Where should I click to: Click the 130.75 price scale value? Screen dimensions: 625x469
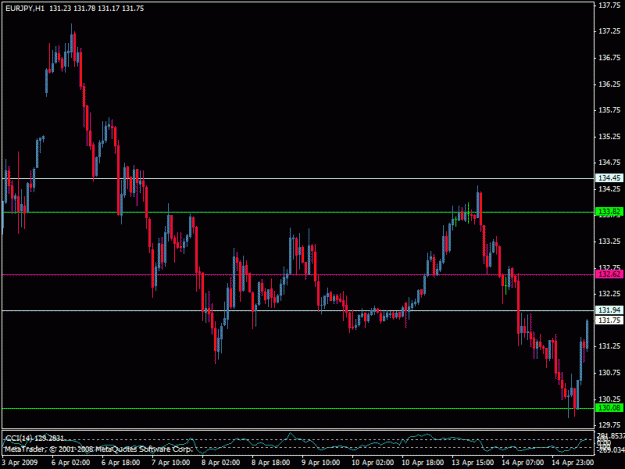pyautogui.click(x=609, y=373)
